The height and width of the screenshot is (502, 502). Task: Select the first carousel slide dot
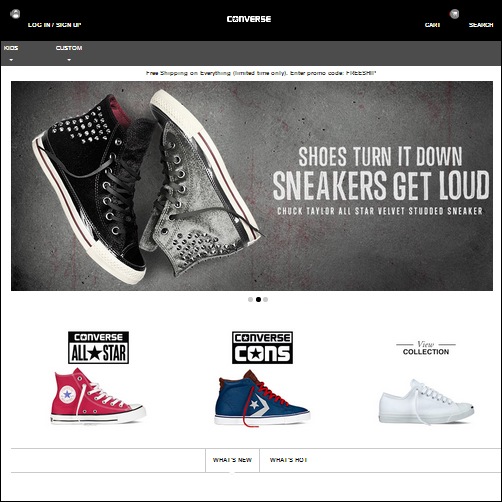[x=250, y=299]
